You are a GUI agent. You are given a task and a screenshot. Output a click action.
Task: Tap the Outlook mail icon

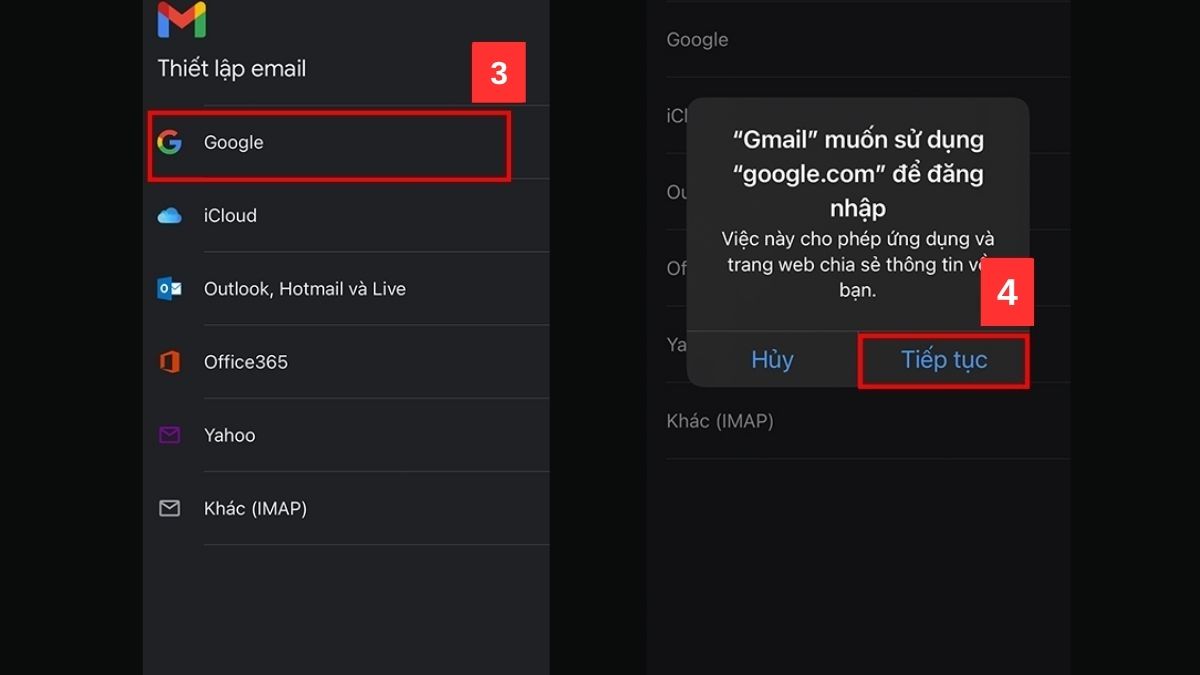click(170, 289)
